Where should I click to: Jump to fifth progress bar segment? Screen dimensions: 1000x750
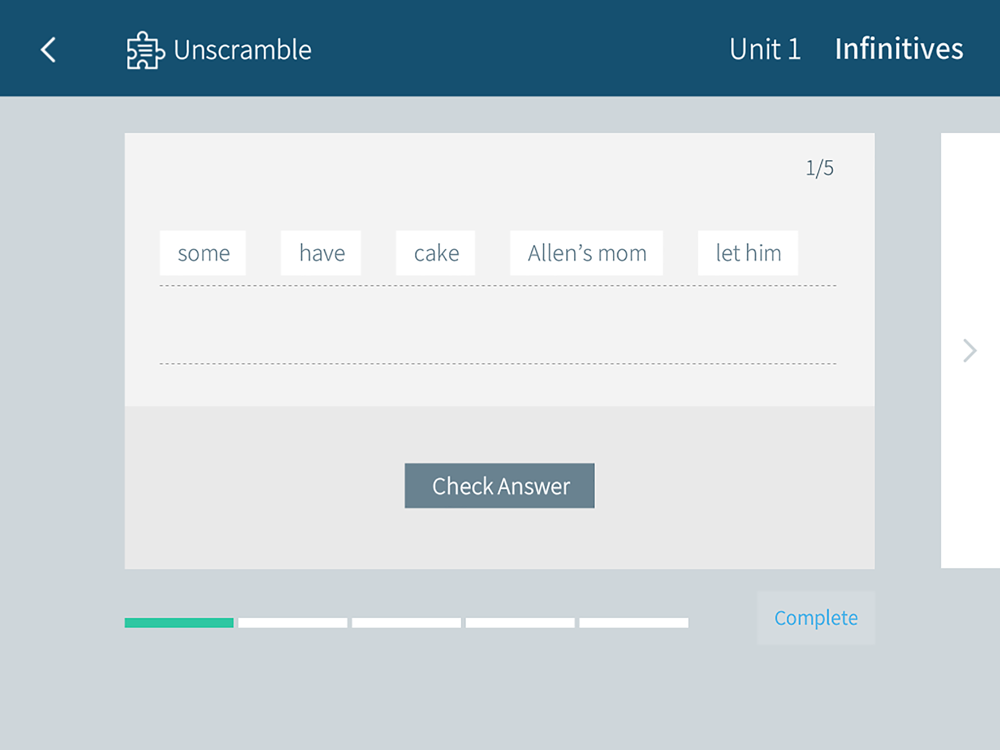(x=634, y=622)
